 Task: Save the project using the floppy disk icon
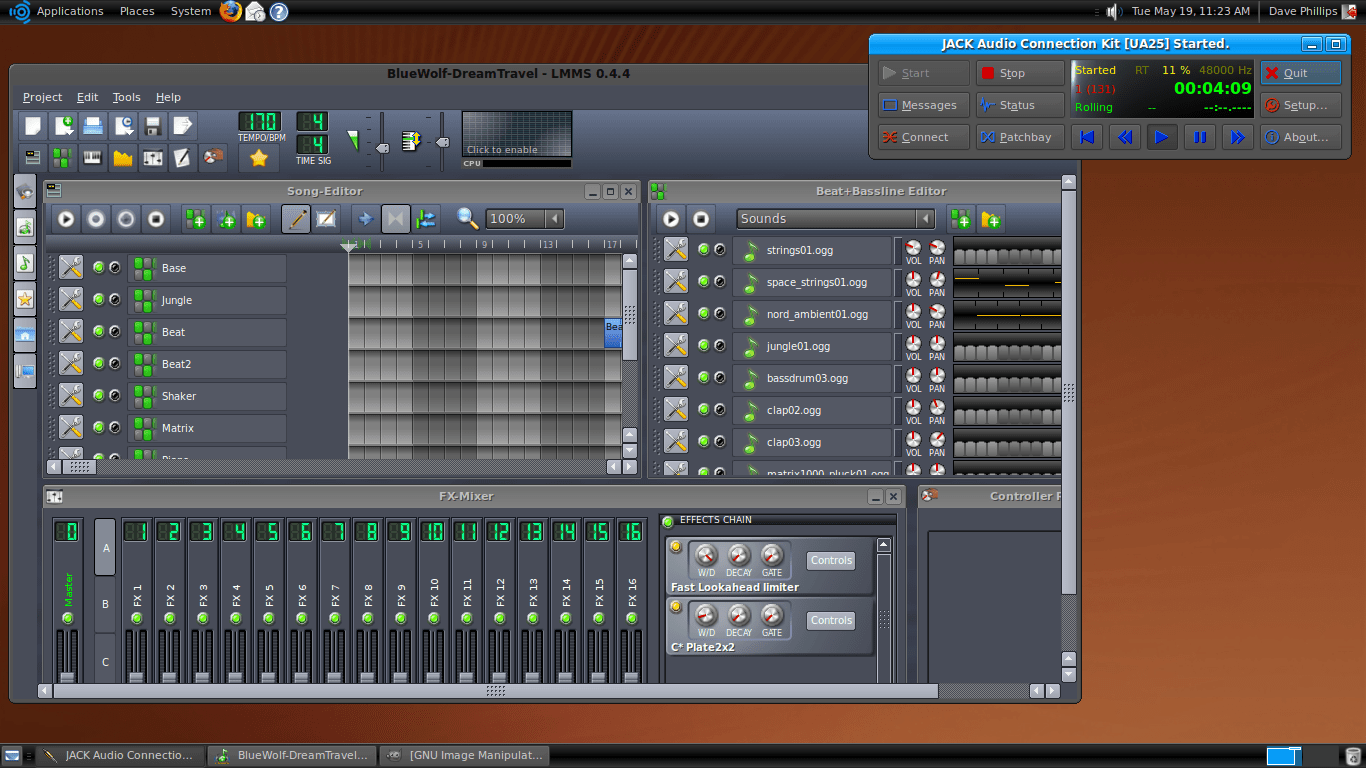152,125
